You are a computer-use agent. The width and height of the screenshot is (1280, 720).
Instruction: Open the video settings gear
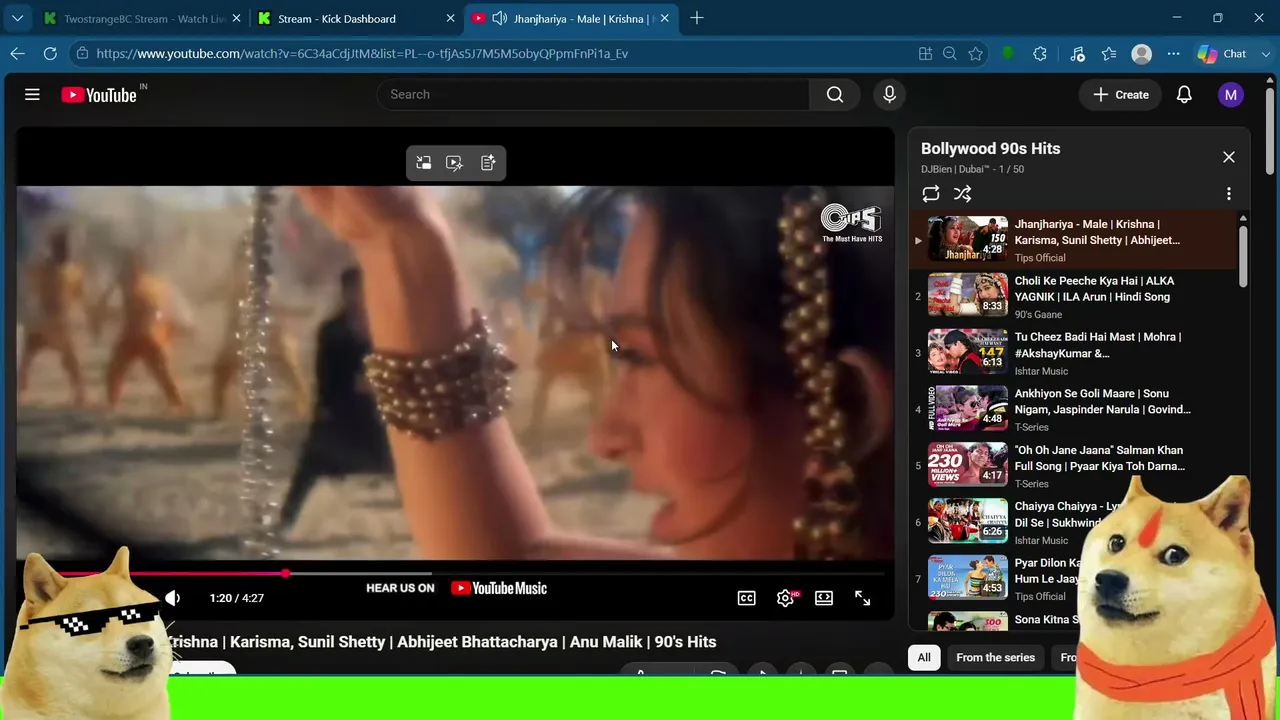pos(786,598)
